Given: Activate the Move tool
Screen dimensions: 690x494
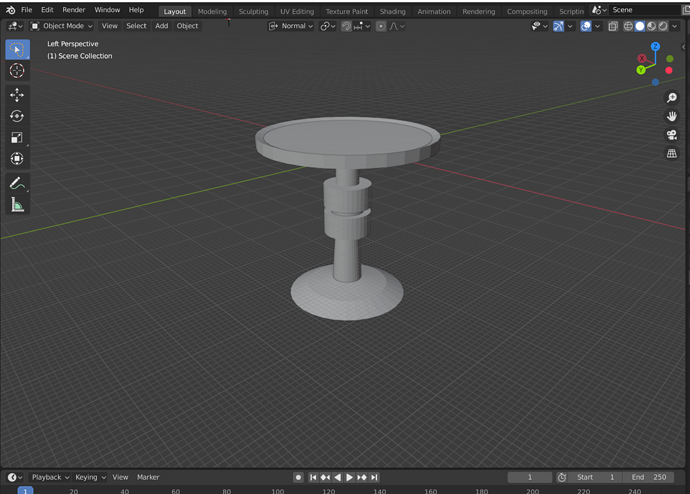Looking at the screenshot, I should (17, 95).
